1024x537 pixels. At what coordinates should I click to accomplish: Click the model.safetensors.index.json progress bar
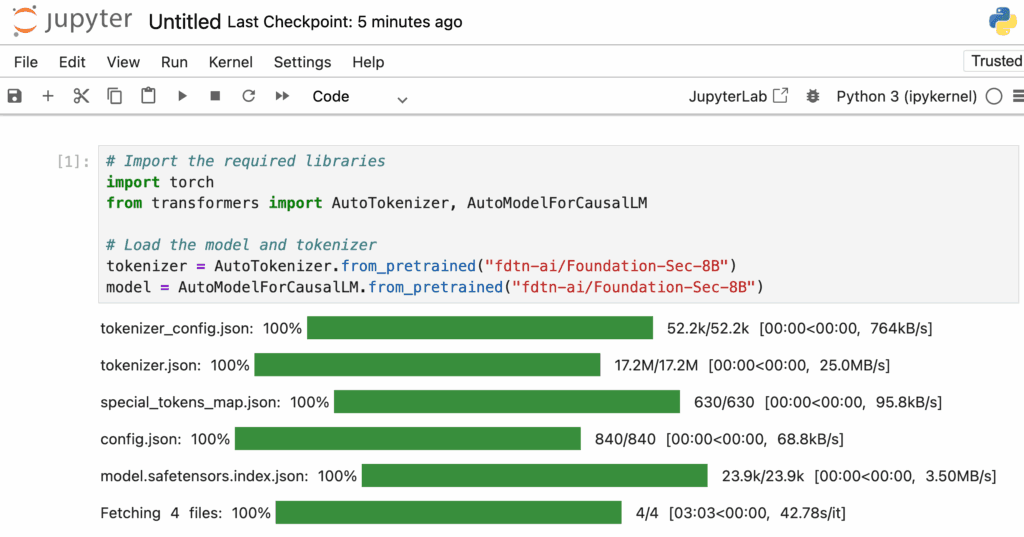[535, 476]
